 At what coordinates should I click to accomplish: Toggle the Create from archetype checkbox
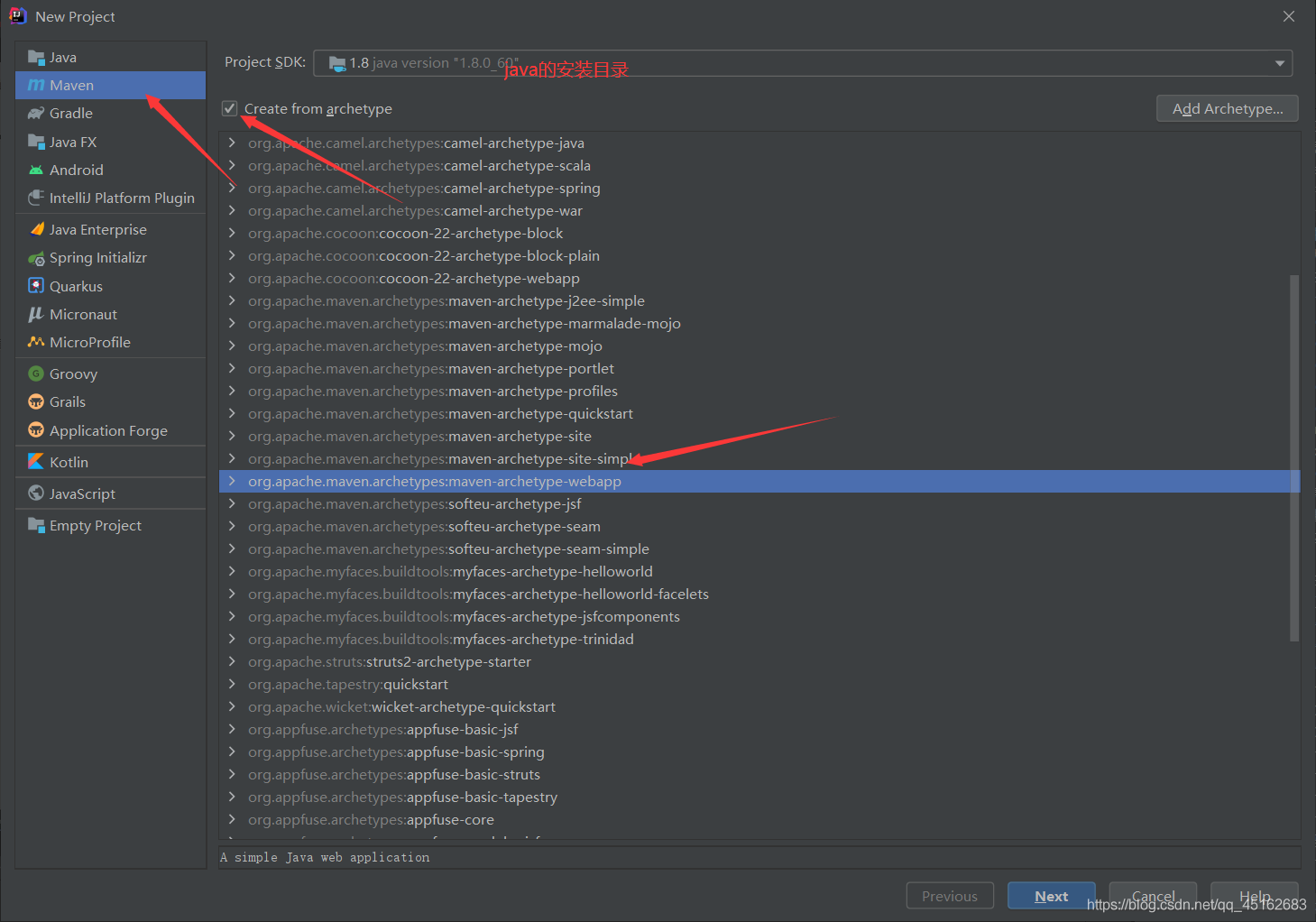point(230,109)
